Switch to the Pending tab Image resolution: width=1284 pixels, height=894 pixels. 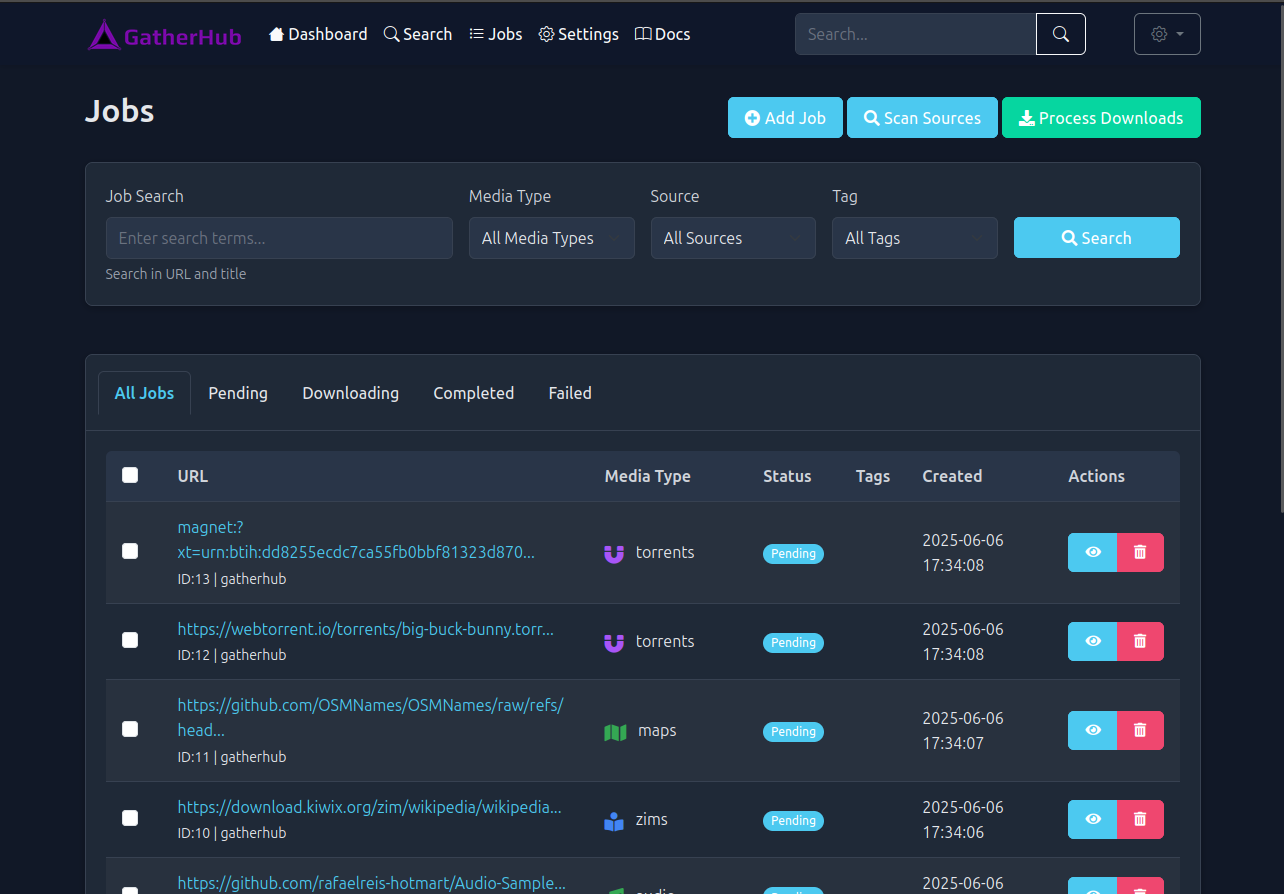click(x=238, y=393)
